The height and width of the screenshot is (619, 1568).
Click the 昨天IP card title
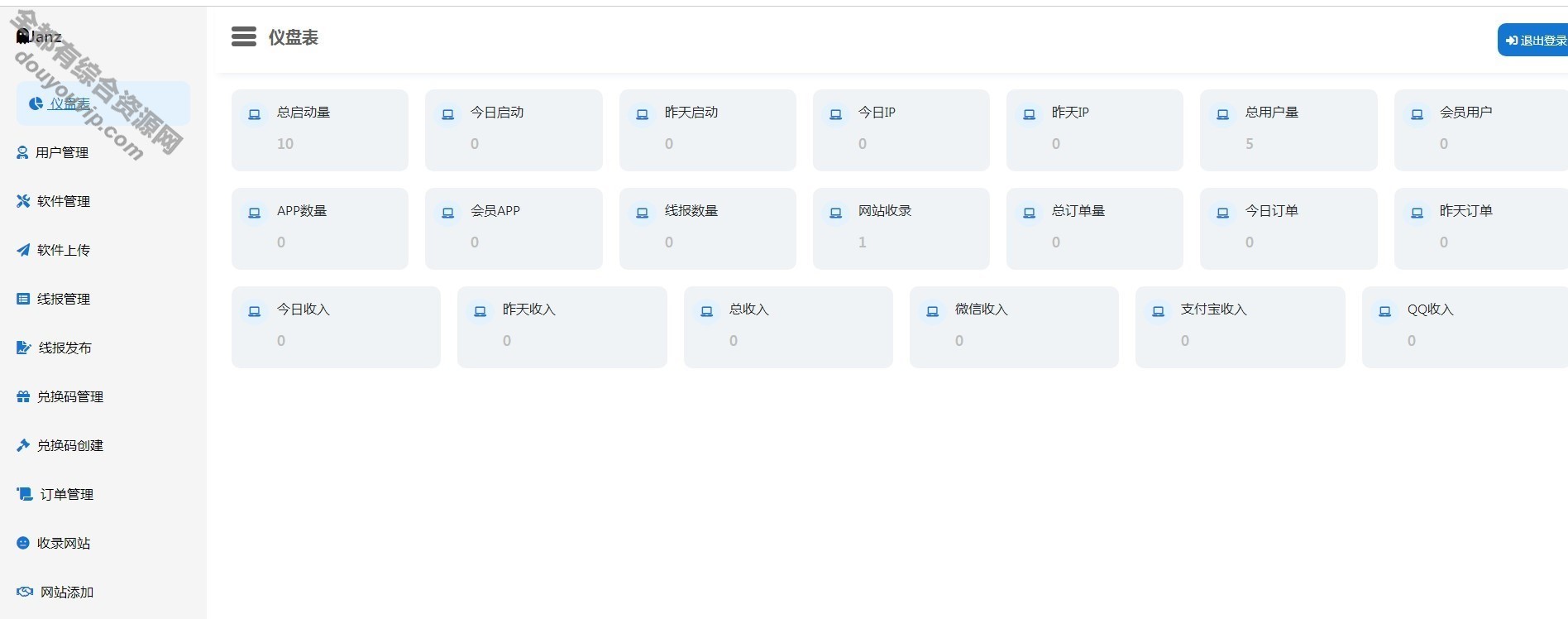(1070, 112)
